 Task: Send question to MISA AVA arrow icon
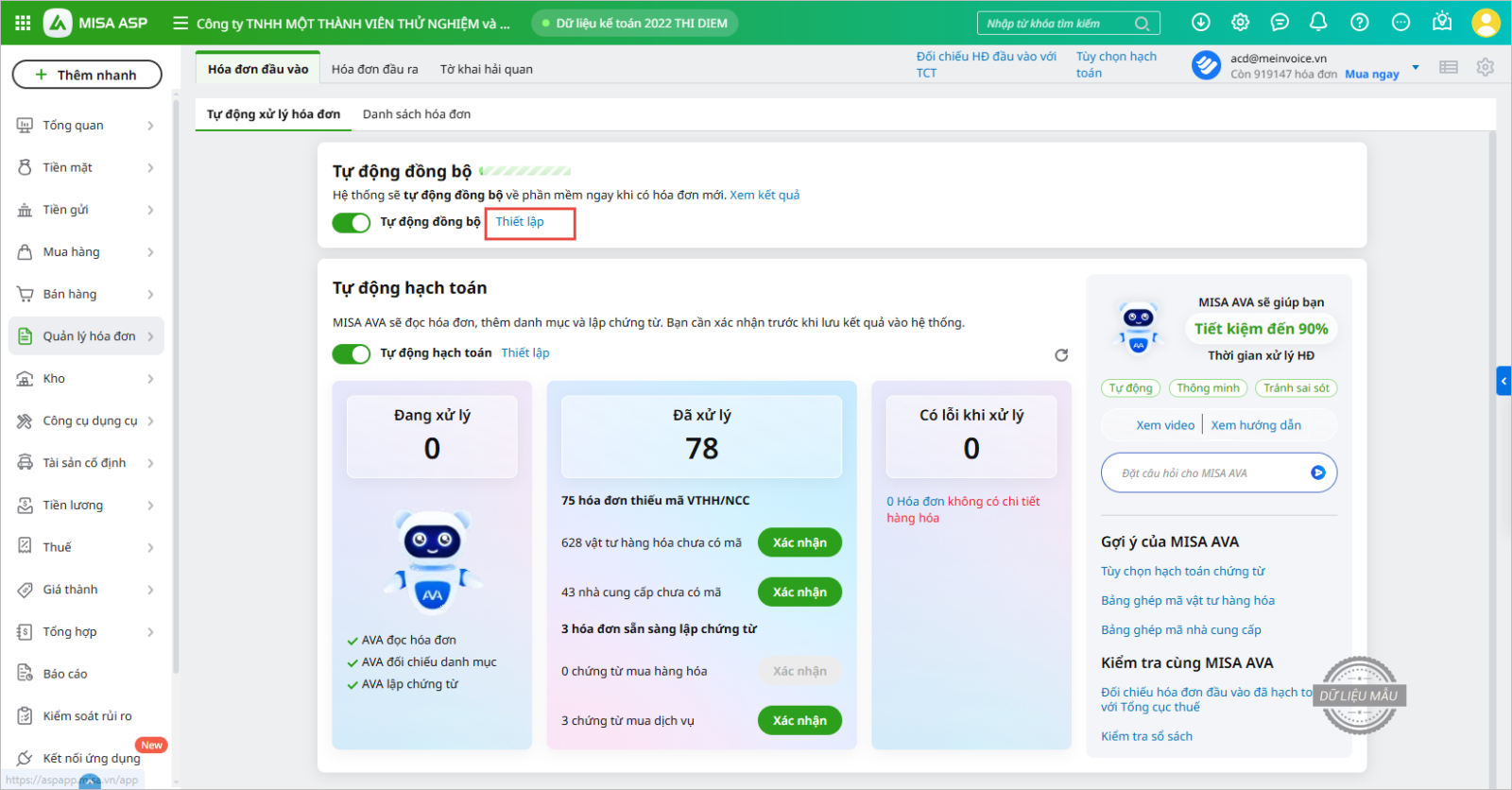1317,472
